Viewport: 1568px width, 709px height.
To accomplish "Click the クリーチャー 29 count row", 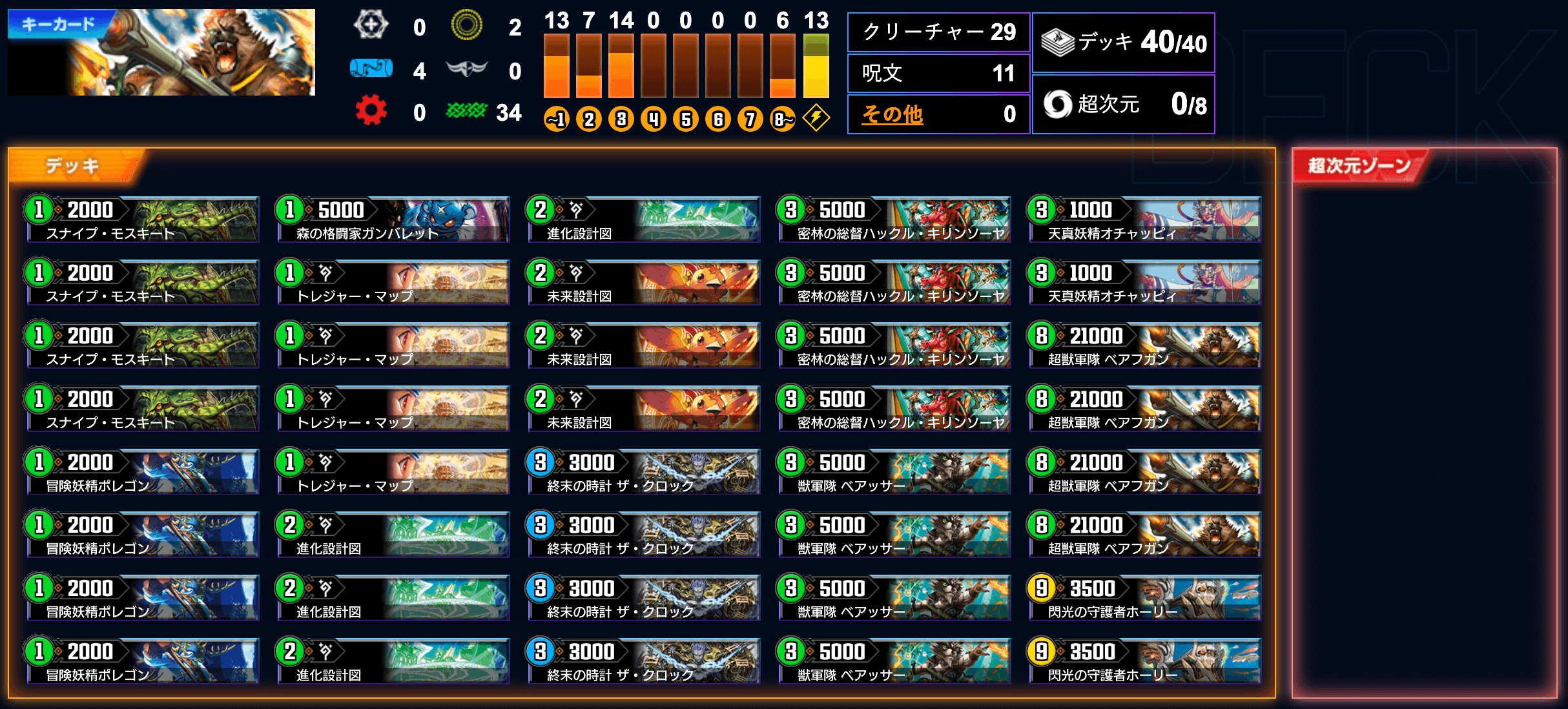I will (938, 32).
